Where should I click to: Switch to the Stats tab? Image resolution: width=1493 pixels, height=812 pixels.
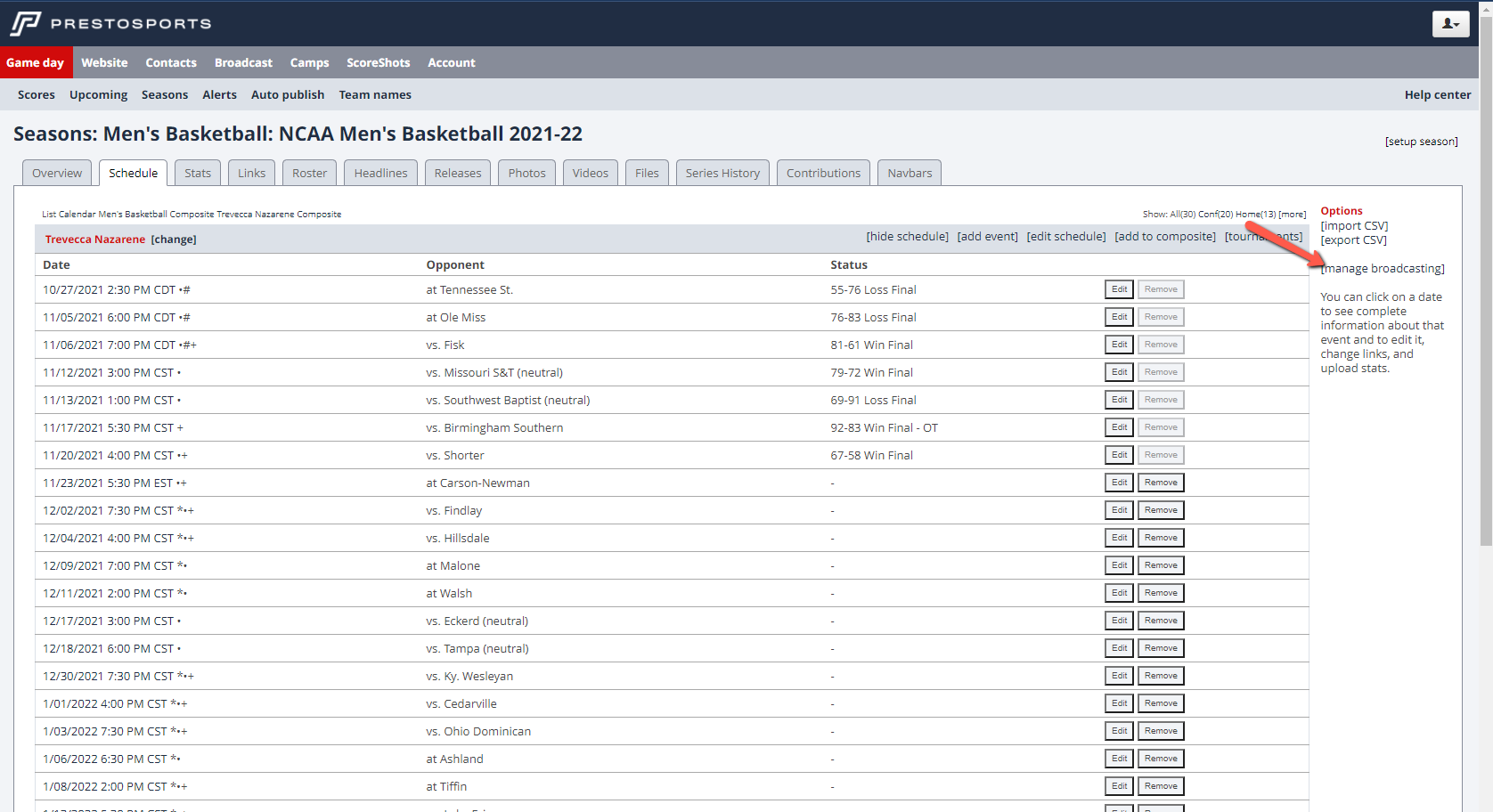coord(198,173)
